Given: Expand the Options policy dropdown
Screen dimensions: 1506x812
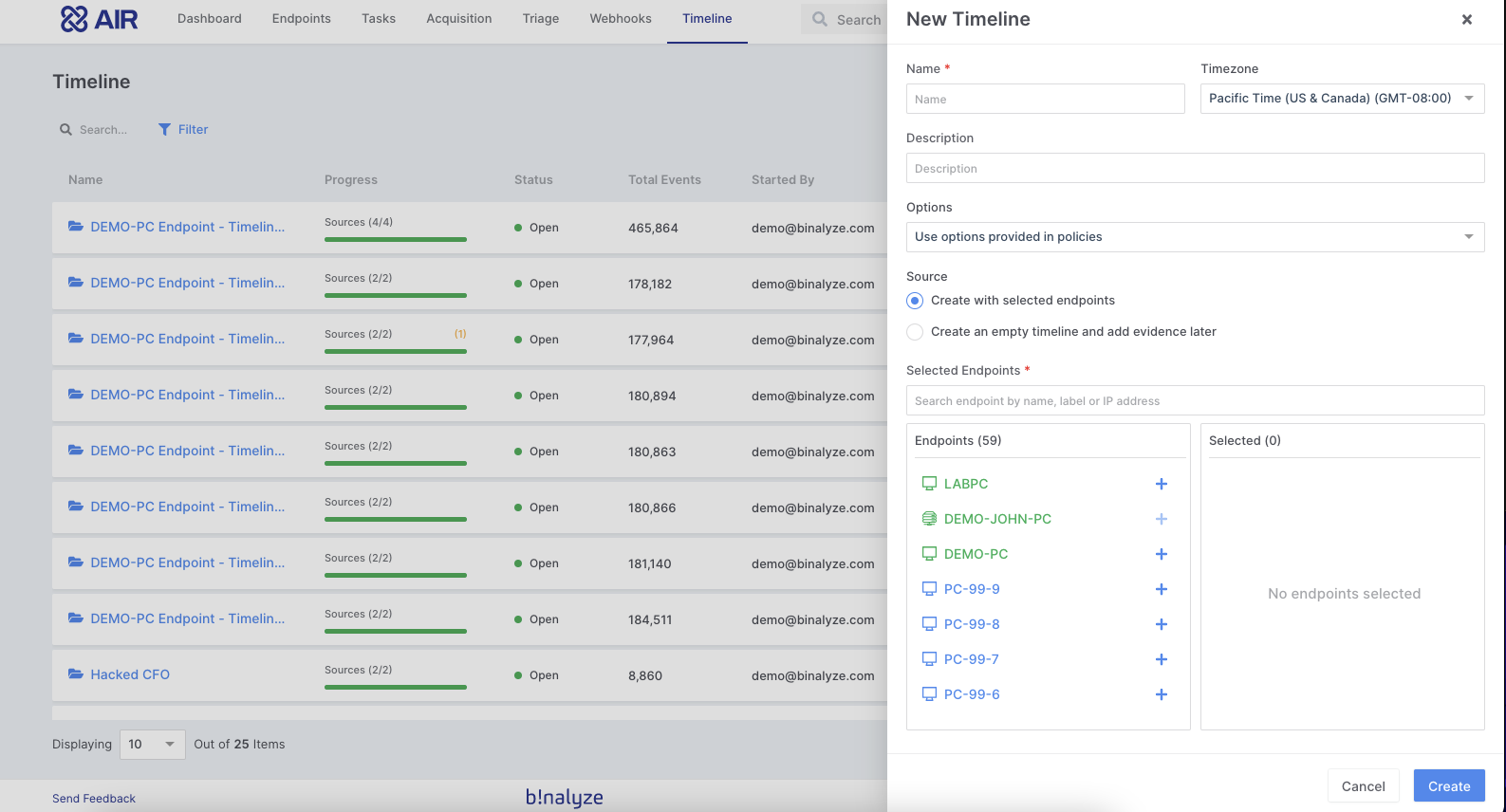Looking at the screenshot, I should [1195, 237].
